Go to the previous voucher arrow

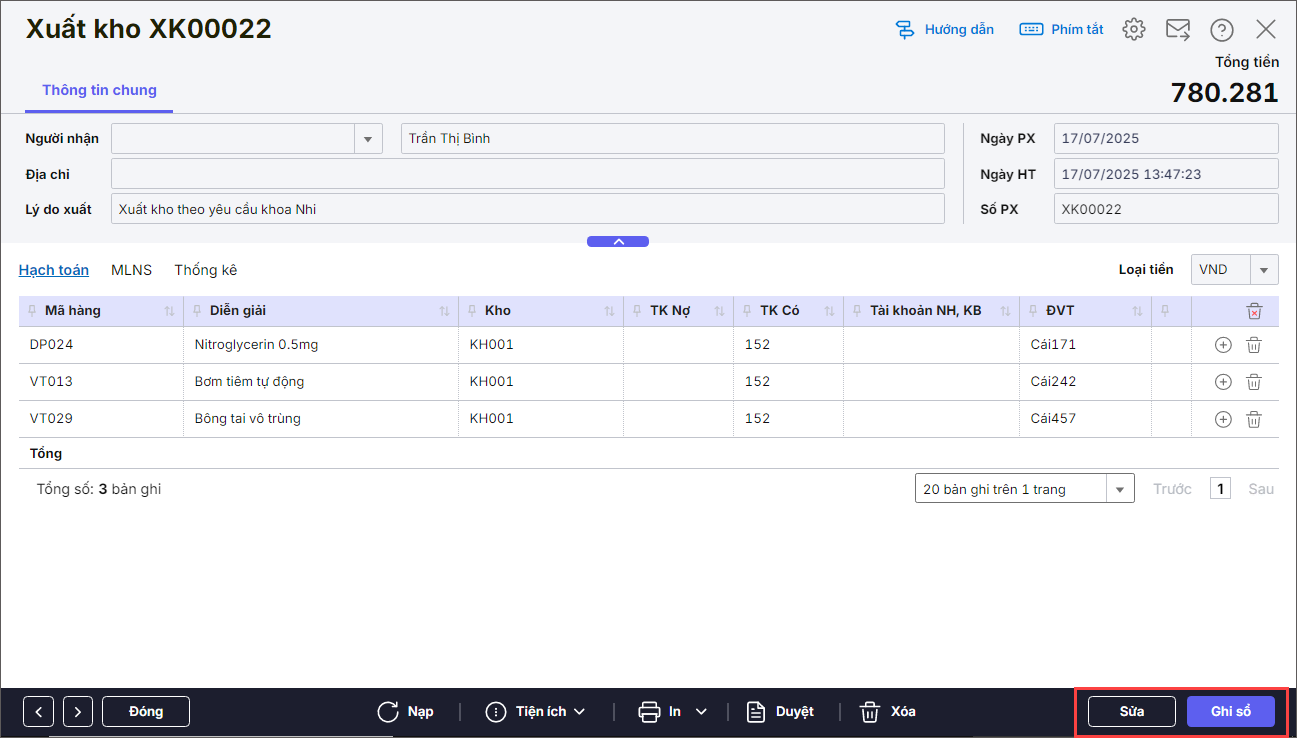point(38,712)
